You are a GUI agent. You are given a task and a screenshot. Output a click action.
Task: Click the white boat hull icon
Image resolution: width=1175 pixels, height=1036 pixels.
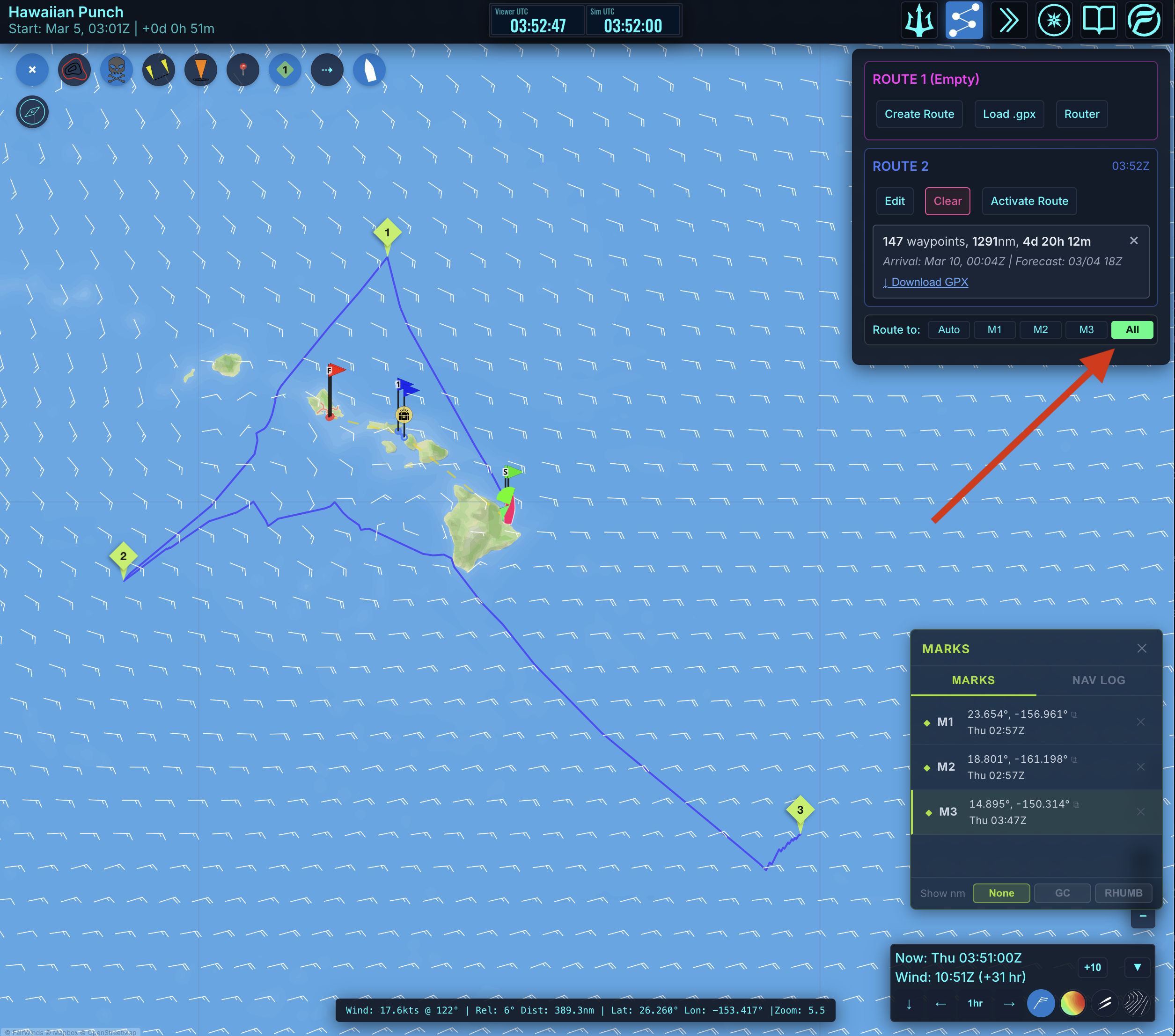[x=369, y=70]
